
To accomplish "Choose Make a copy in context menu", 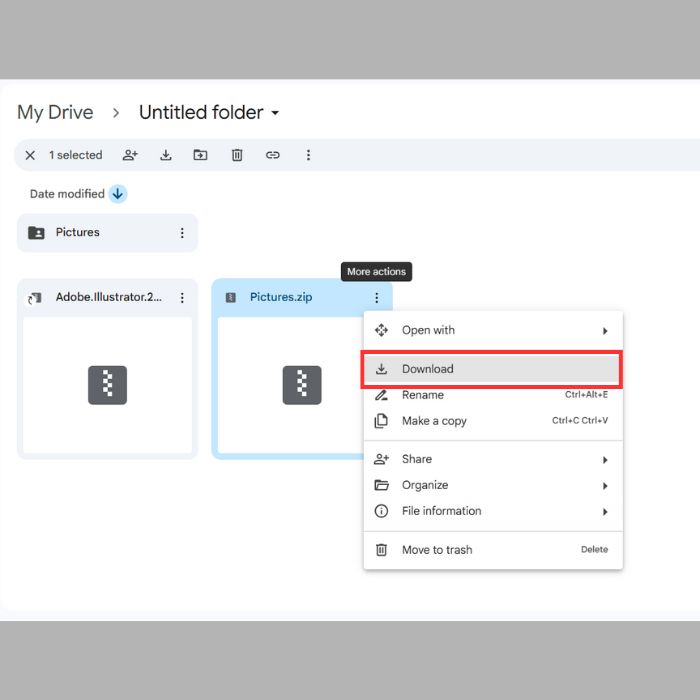I will coord(493,421).
